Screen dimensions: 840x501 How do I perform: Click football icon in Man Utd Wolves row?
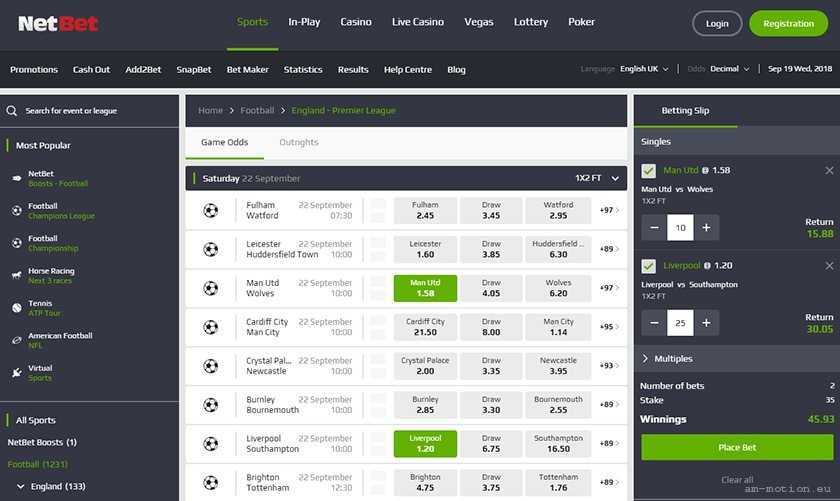click(211, 288)
